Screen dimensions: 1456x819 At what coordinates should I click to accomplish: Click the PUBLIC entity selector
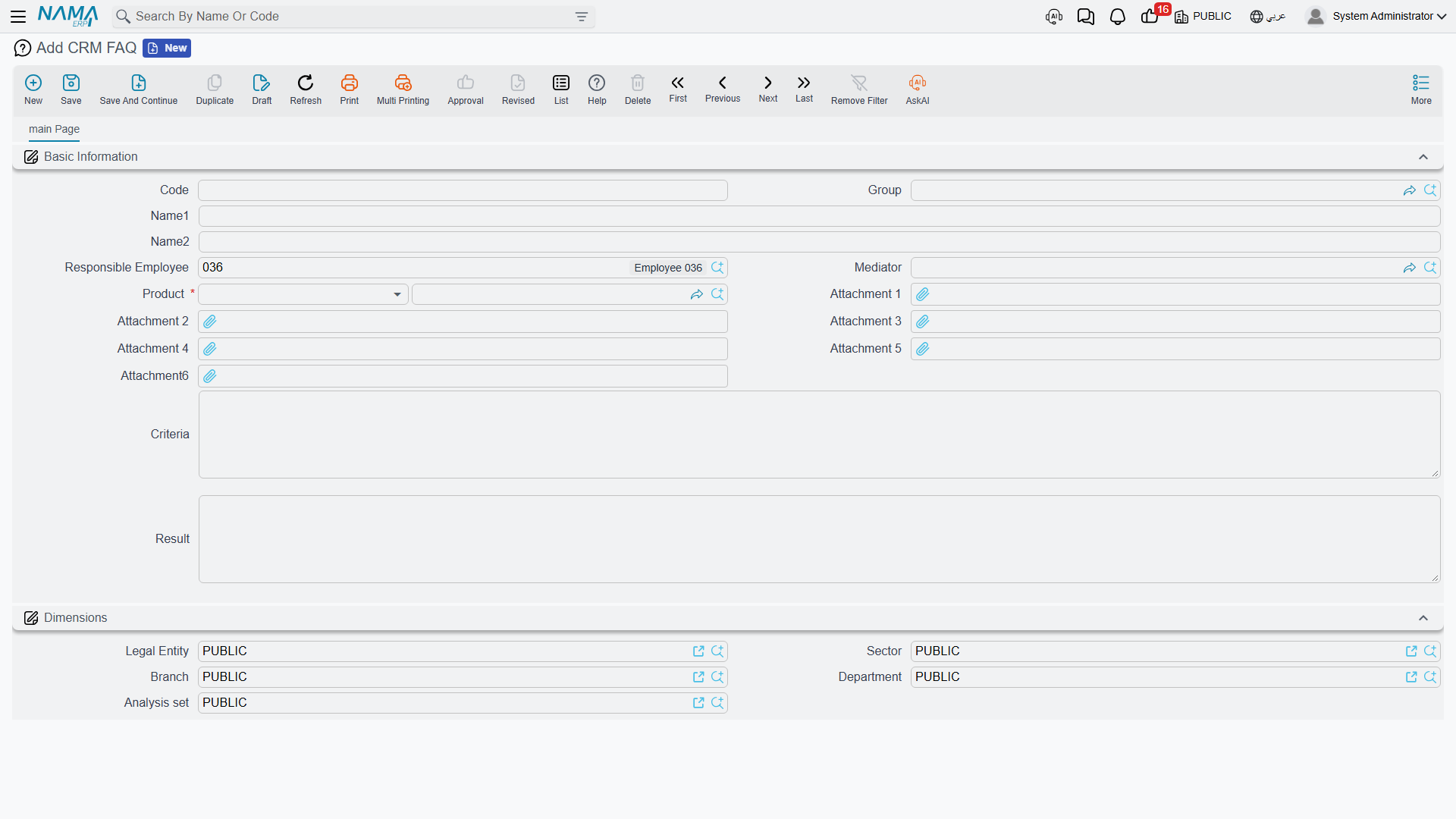1203,17
